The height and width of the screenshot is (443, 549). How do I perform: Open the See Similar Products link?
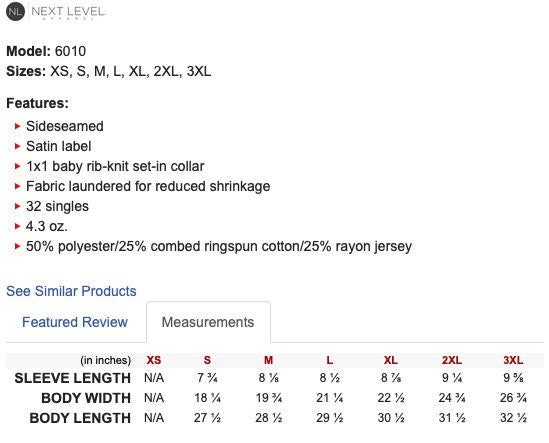(x=71, y=291)
